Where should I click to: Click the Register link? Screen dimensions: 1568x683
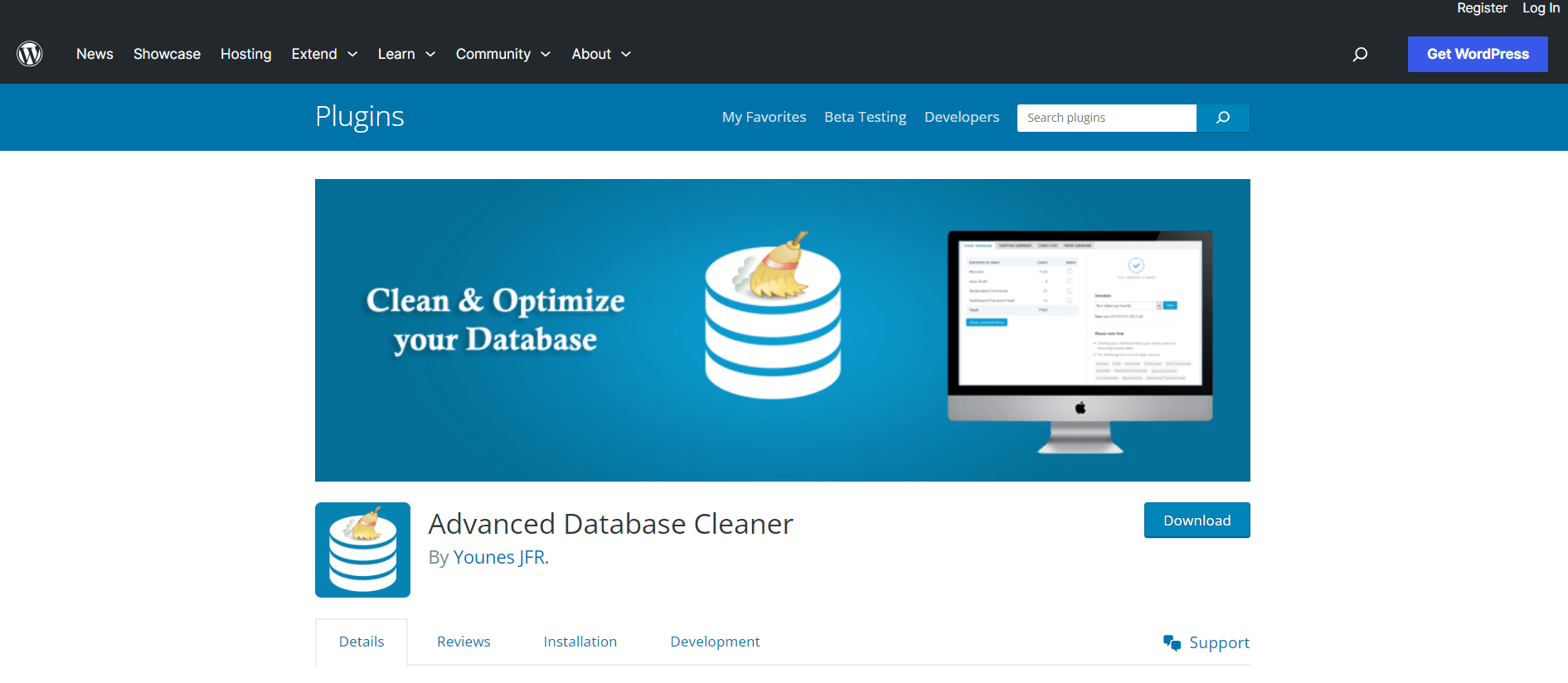tap(1482, 8)
